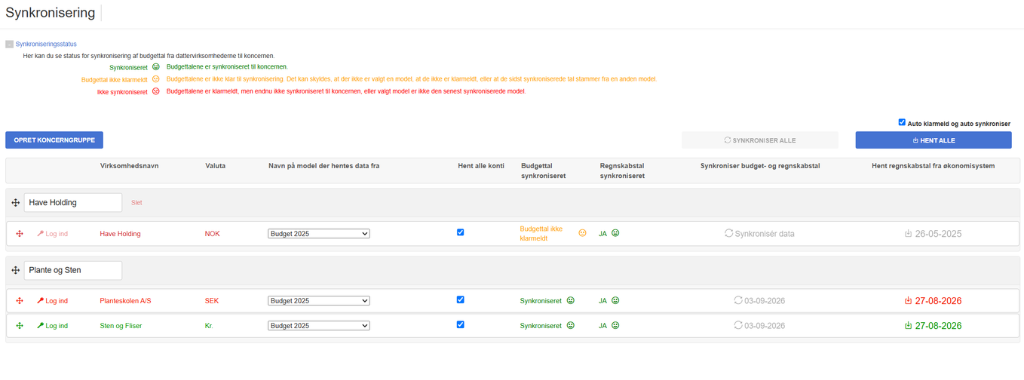Click the HENT ALLE button
1024x380 pixels.
(933, 140)
